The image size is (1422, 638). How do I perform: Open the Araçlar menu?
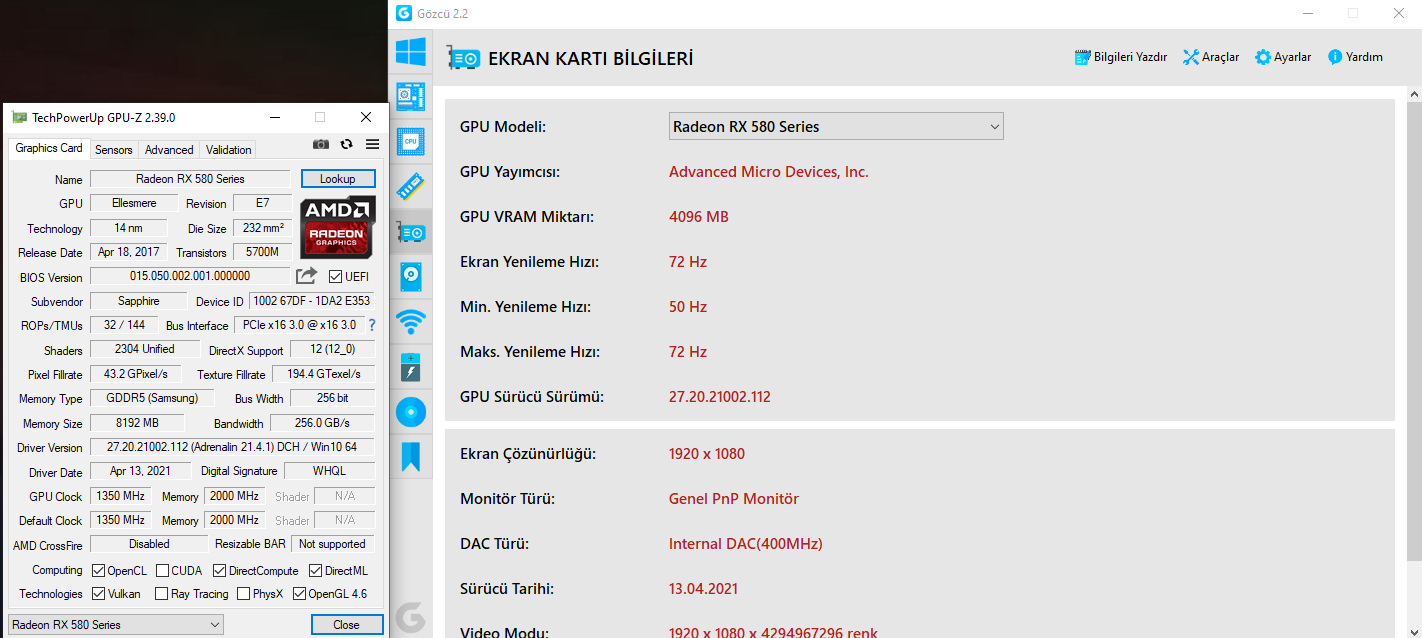(x=1211, y=57)
